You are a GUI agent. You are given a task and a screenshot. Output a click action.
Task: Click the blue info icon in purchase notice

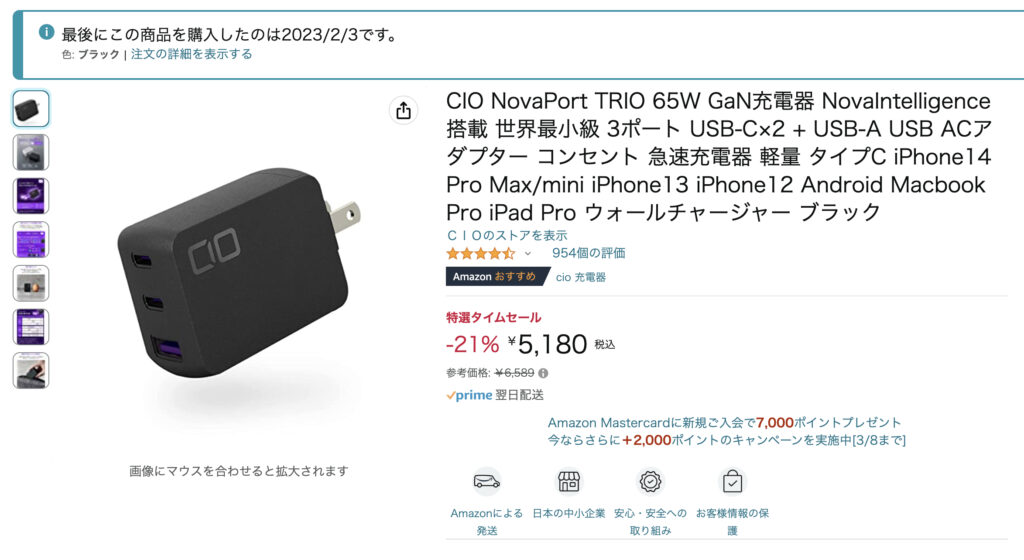[x=46, y=32]
